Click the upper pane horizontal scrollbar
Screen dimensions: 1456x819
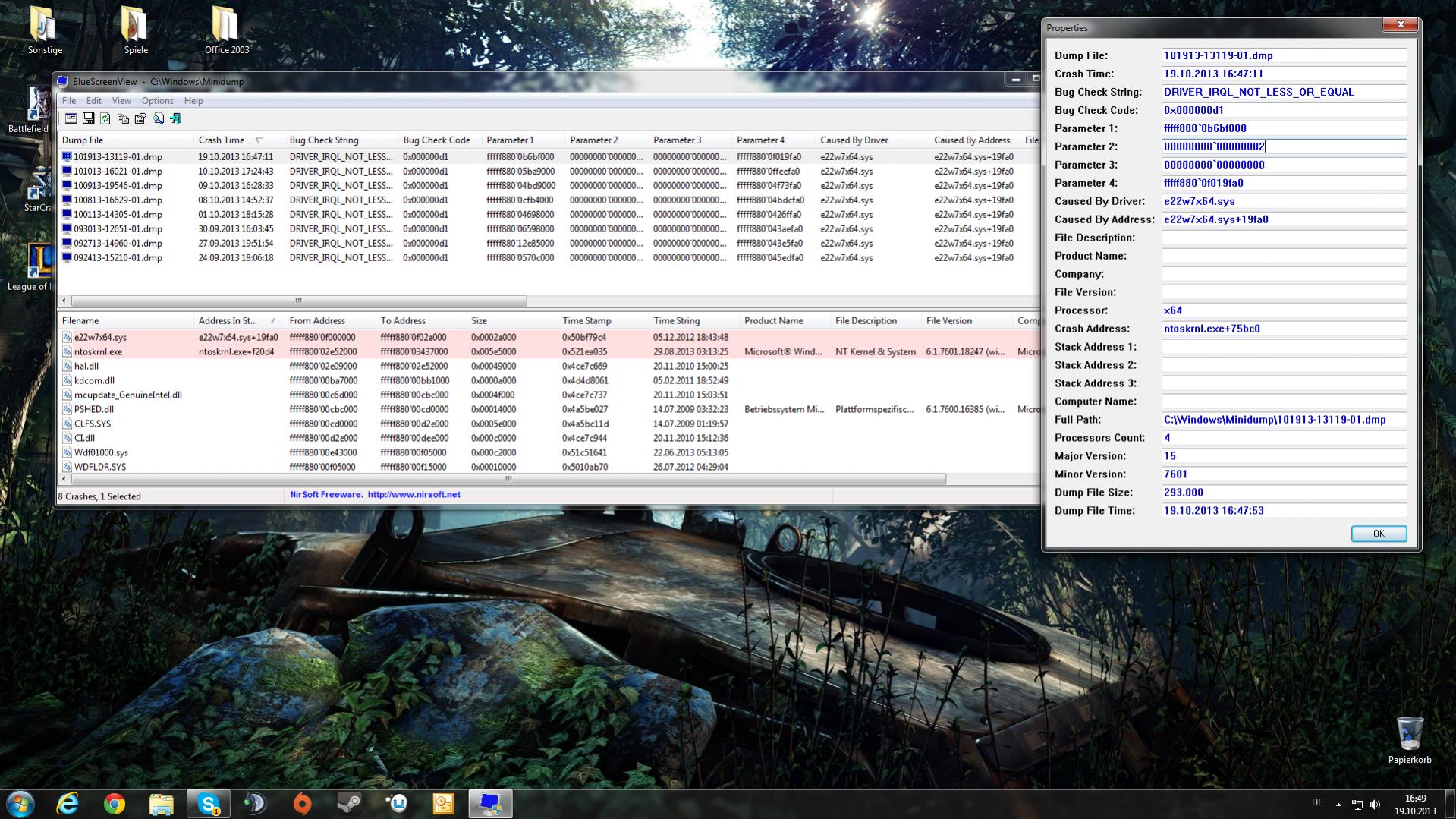tap(299, 301)
